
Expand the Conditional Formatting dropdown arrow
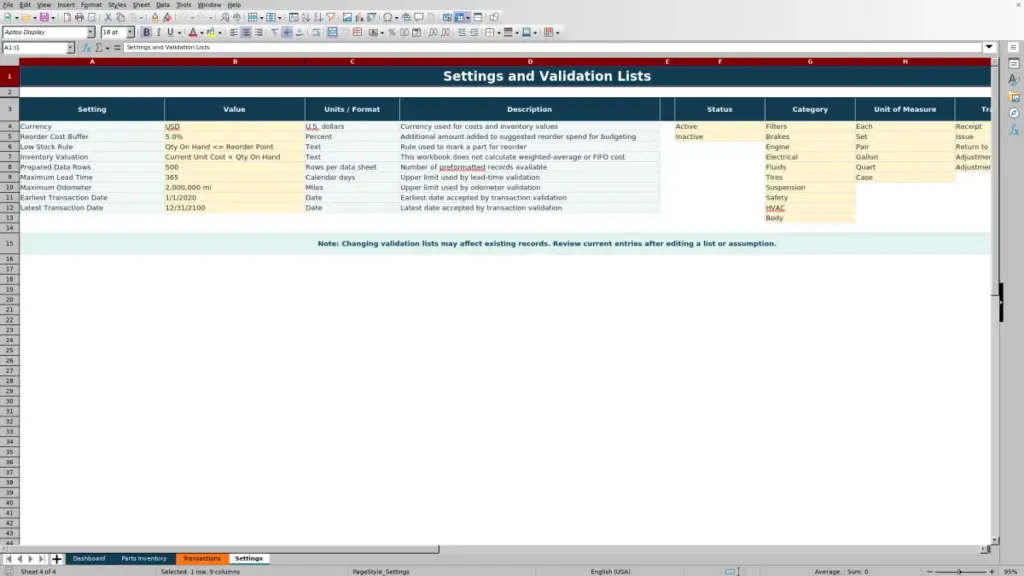coord(558,33)
